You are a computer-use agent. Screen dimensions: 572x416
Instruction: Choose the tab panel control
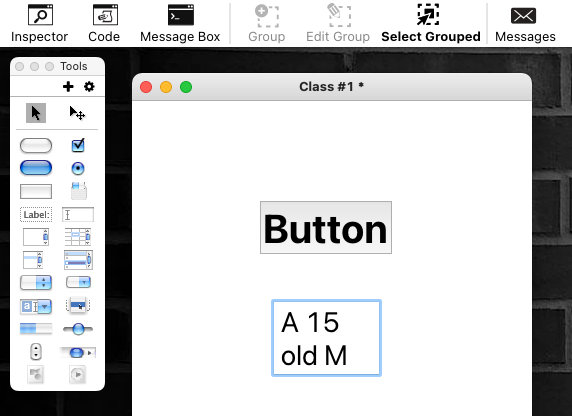78,191
